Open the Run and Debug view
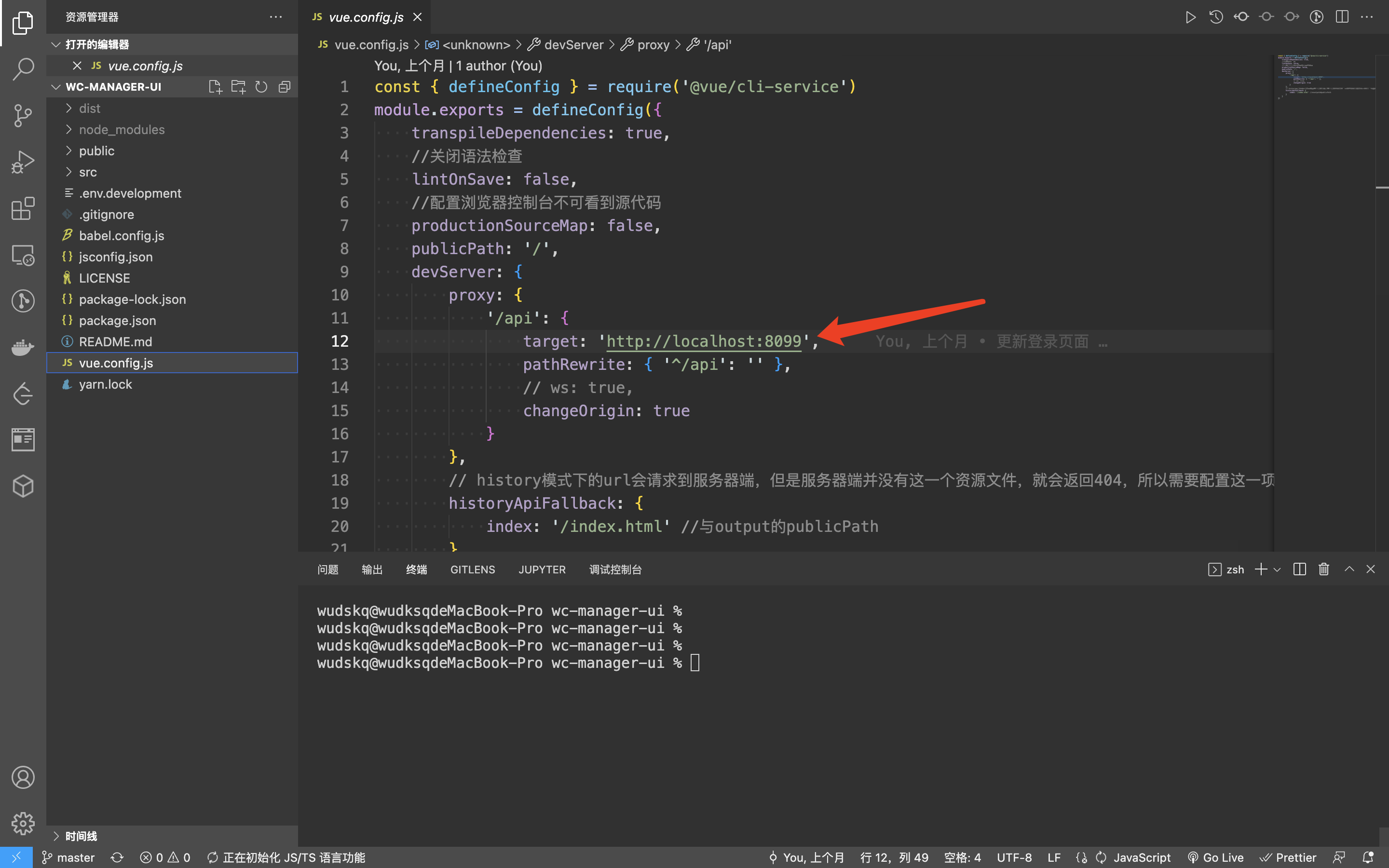1389x868 pixels. (23, 162)
